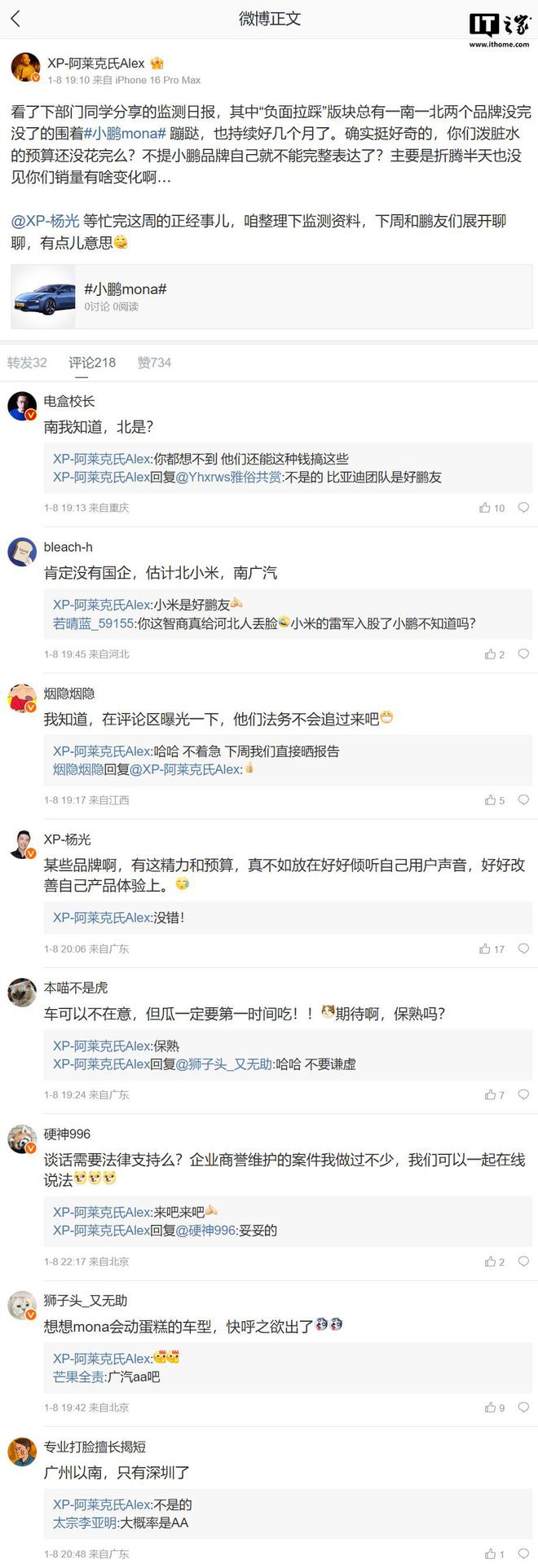
Task: Open 电盒校长's profile from username
Action: [x=69, y=401]
